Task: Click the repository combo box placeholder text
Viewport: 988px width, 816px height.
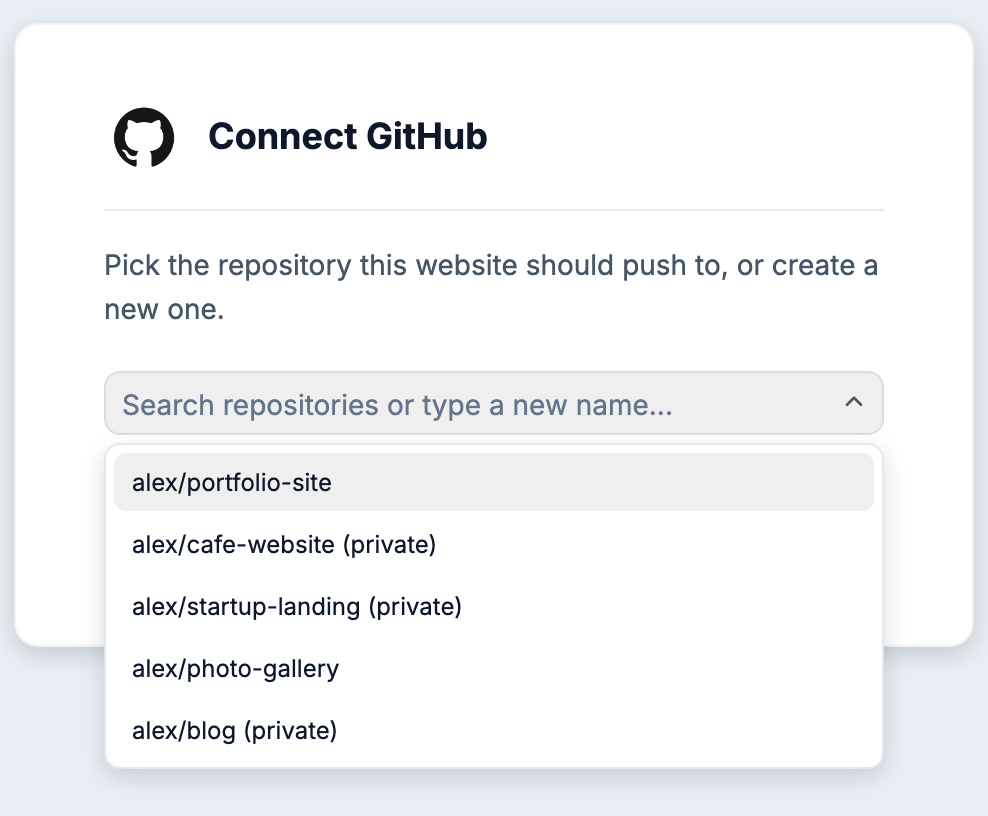Action: click(x=397, y=405)
